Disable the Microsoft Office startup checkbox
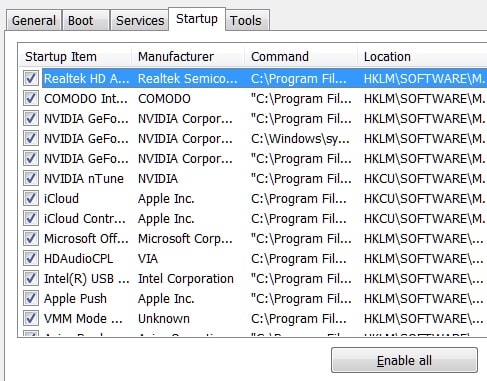The image size is (487, 381). pos(31,239)
